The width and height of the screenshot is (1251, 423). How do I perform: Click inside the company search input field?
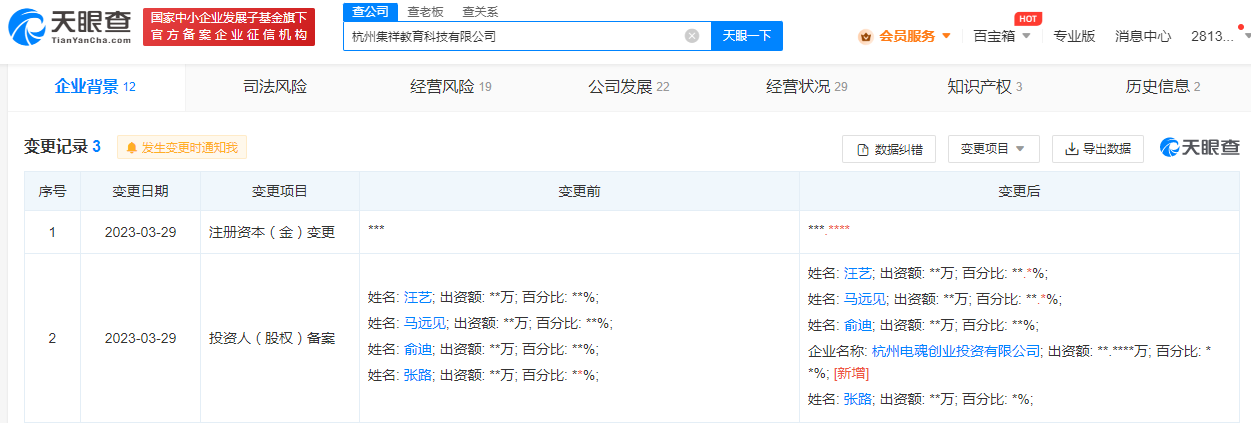510,36
